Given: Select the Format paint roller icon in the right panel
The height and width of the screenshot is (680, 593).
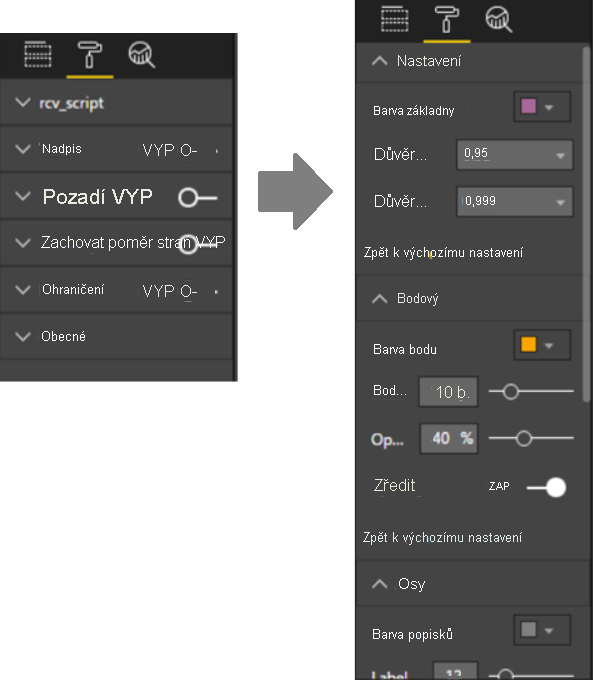Looking at the screenshot, I should [446, 20].
